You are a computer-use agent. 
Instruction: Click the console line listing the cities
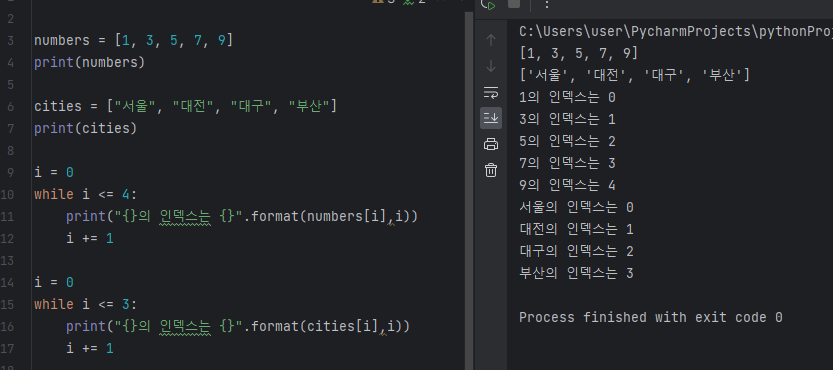point(634,75)
